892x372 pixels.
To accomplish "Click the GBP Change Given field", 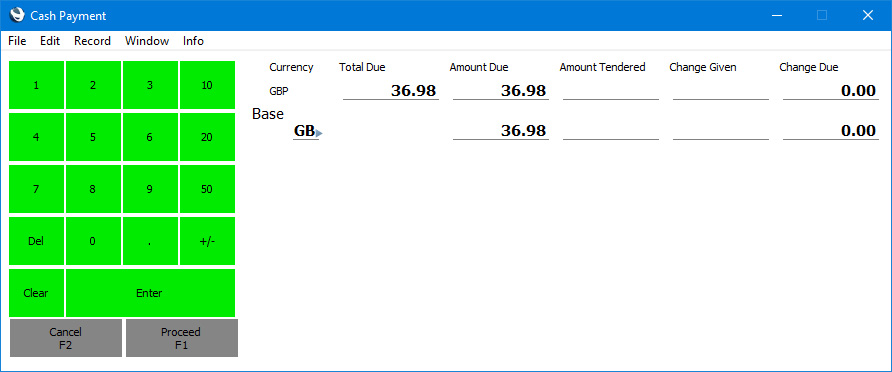I will coord(721,90).
